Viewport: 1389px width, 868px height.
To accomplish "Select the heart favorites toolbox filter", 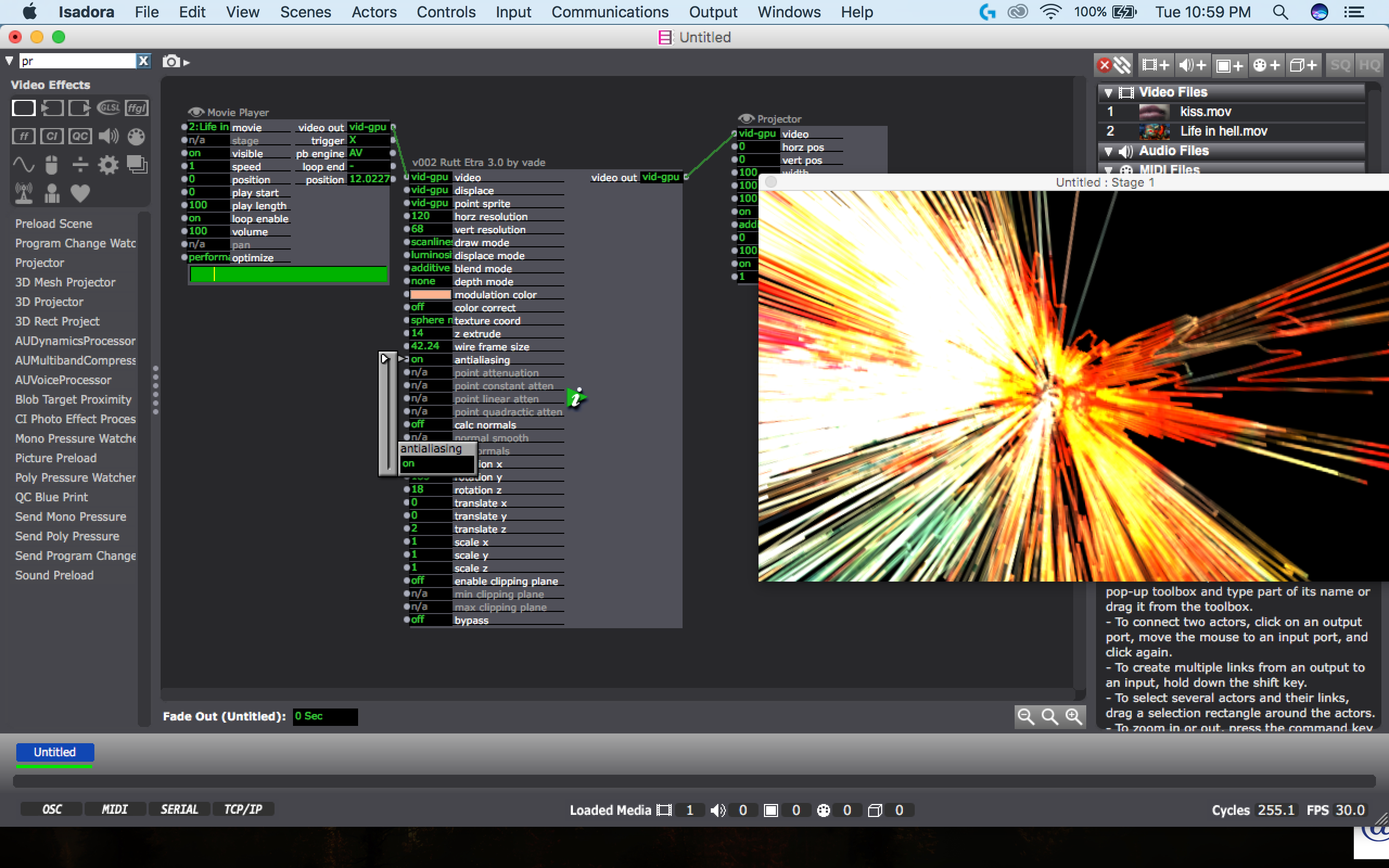I will point(80,194).
